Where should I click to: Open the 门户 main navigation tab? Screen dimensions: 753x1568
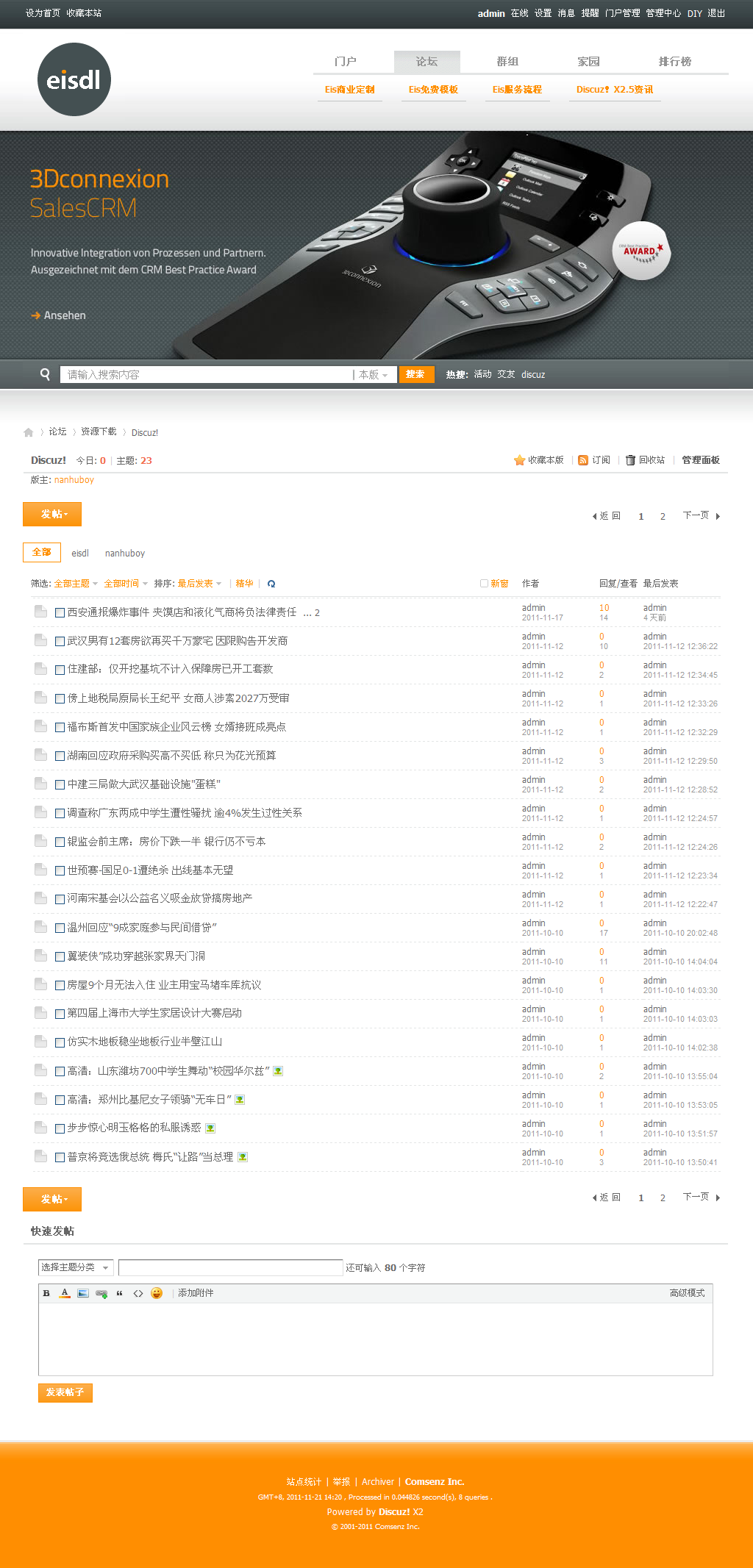[346, 62]
